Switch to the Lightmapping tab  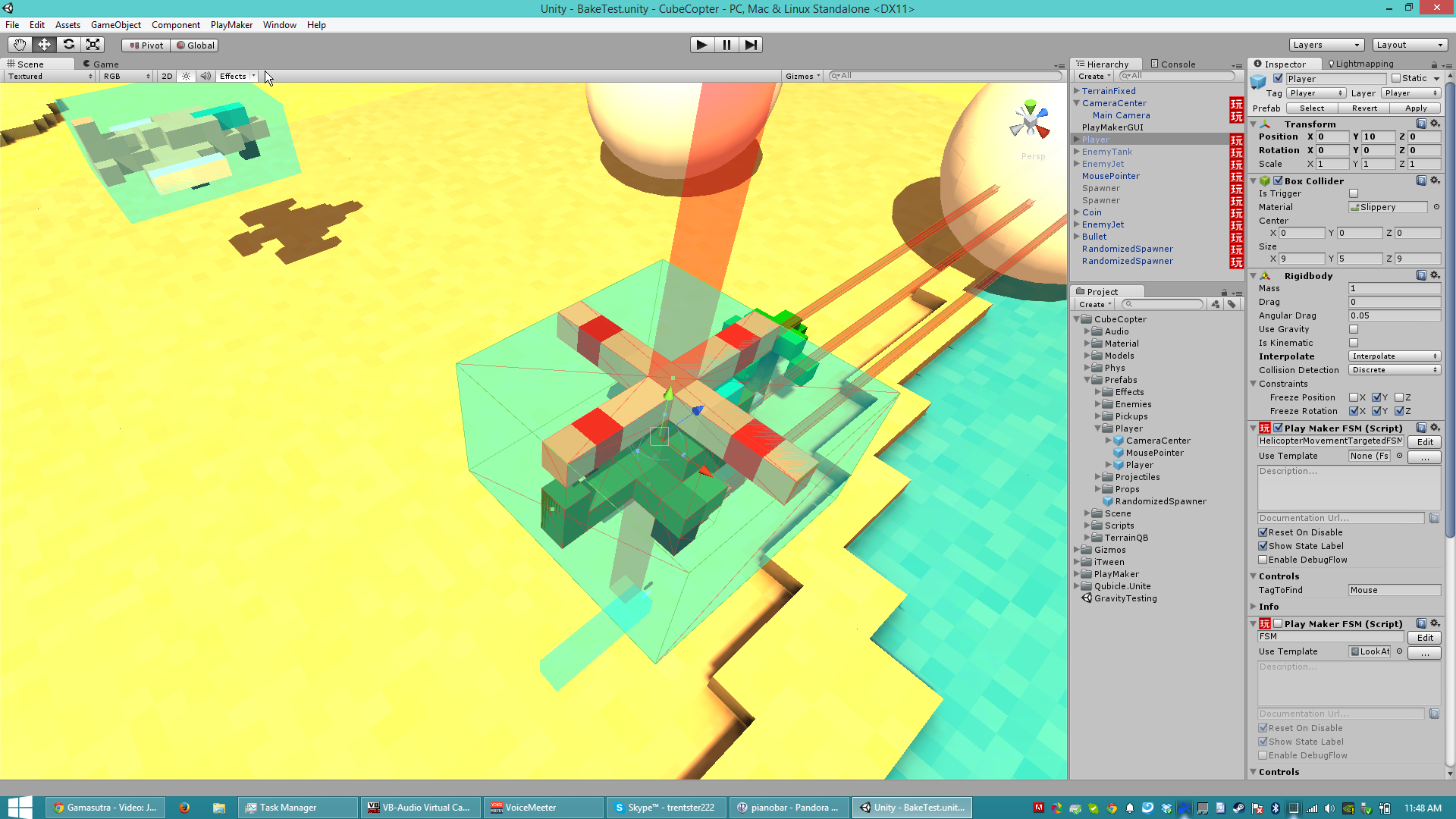tap(1360, 64)
